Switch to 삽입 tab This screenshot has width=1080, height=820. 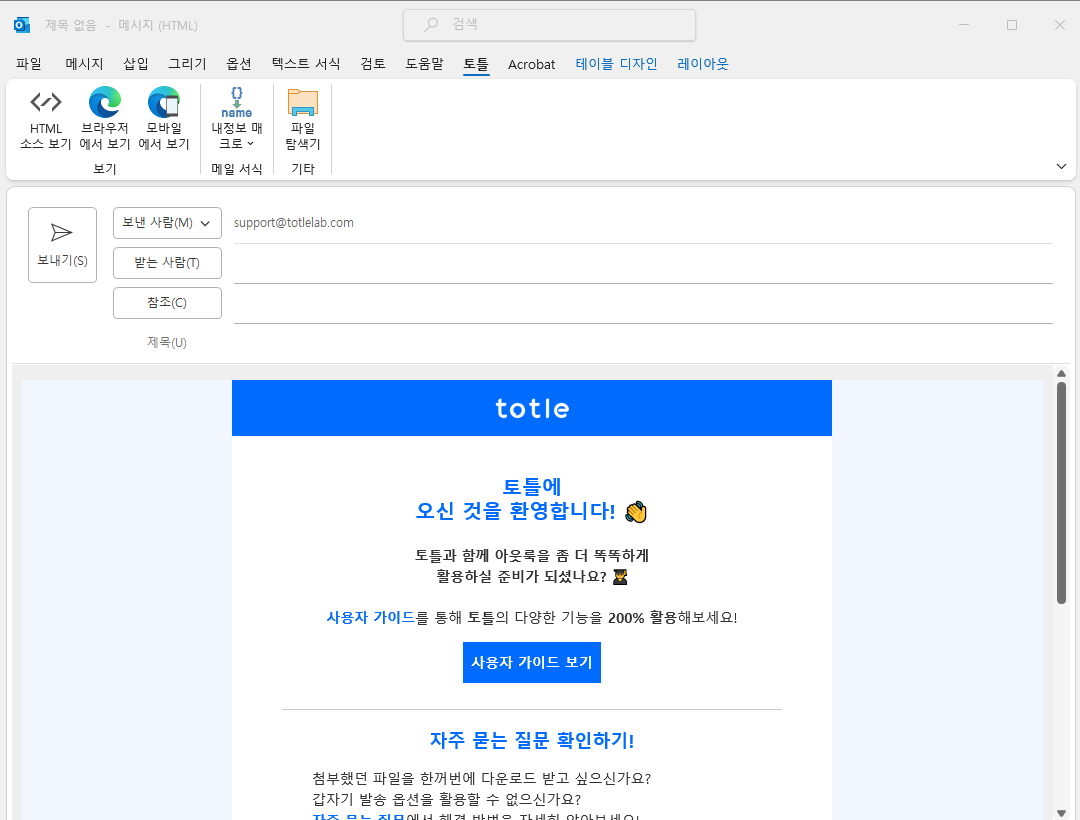point(136,64)
